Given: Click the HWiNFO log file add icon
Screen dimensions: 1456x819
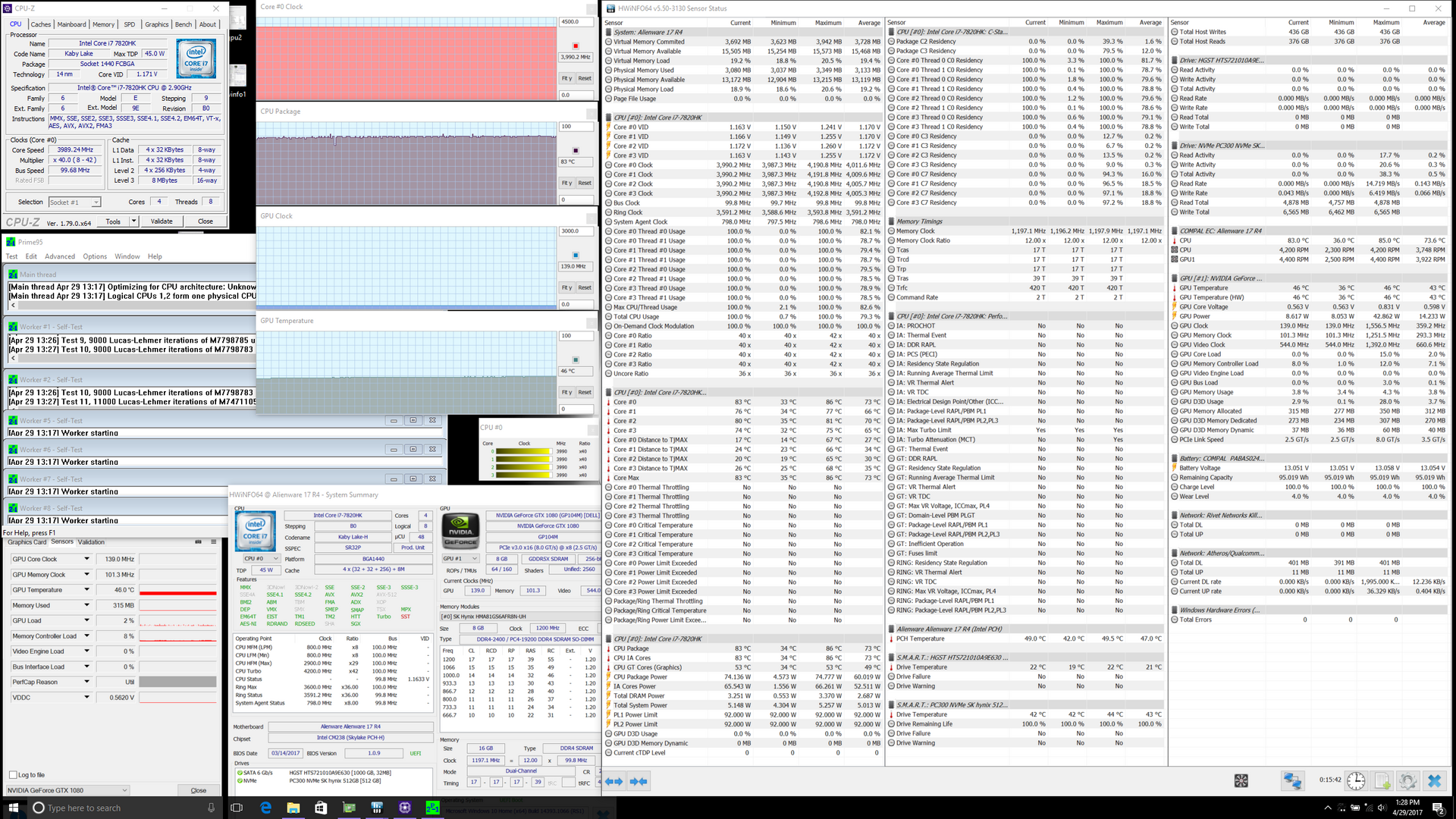Looking at the screenshot, I should (x=1382, y=780).
